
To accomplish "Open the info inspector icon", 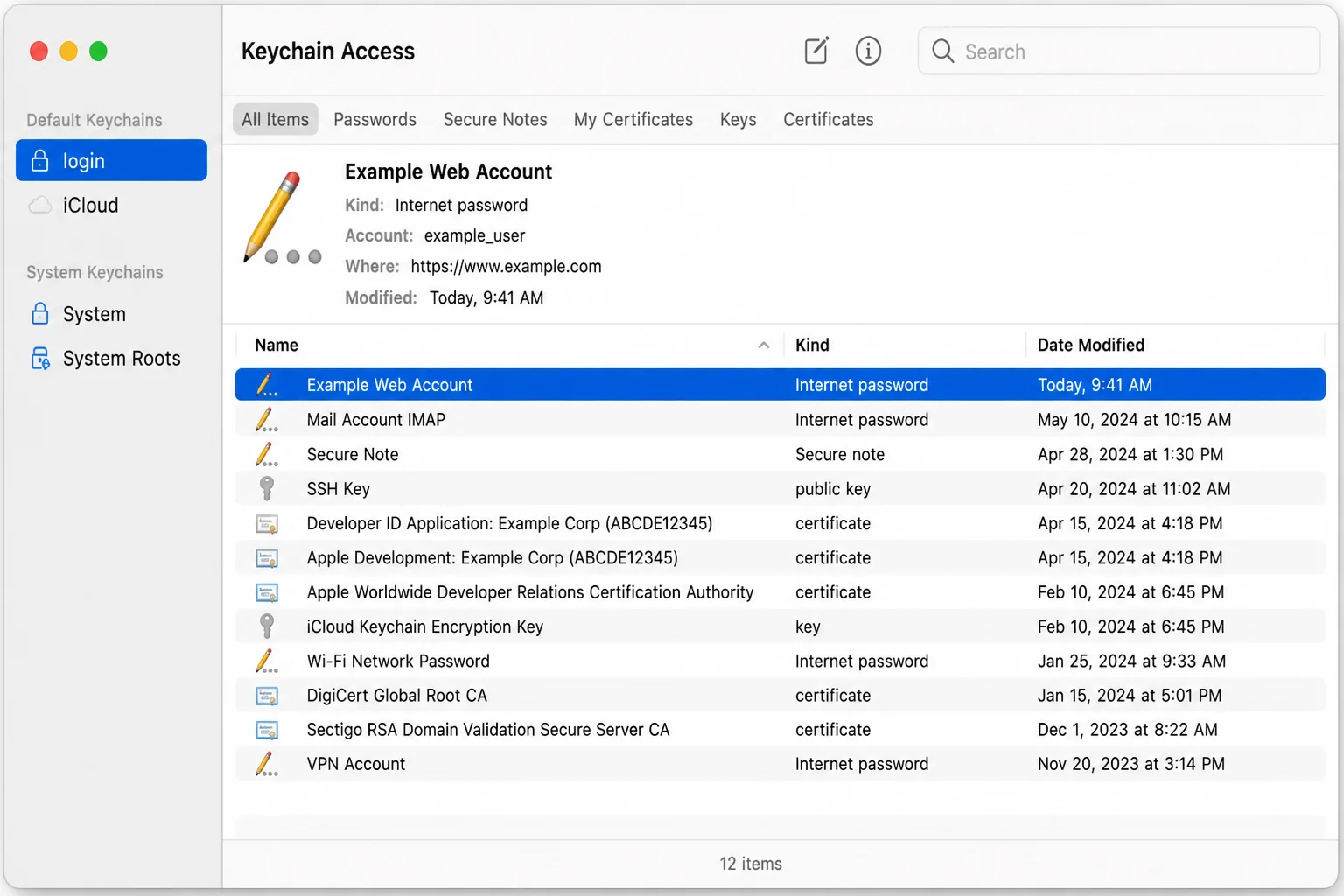I will coord(868,51).
